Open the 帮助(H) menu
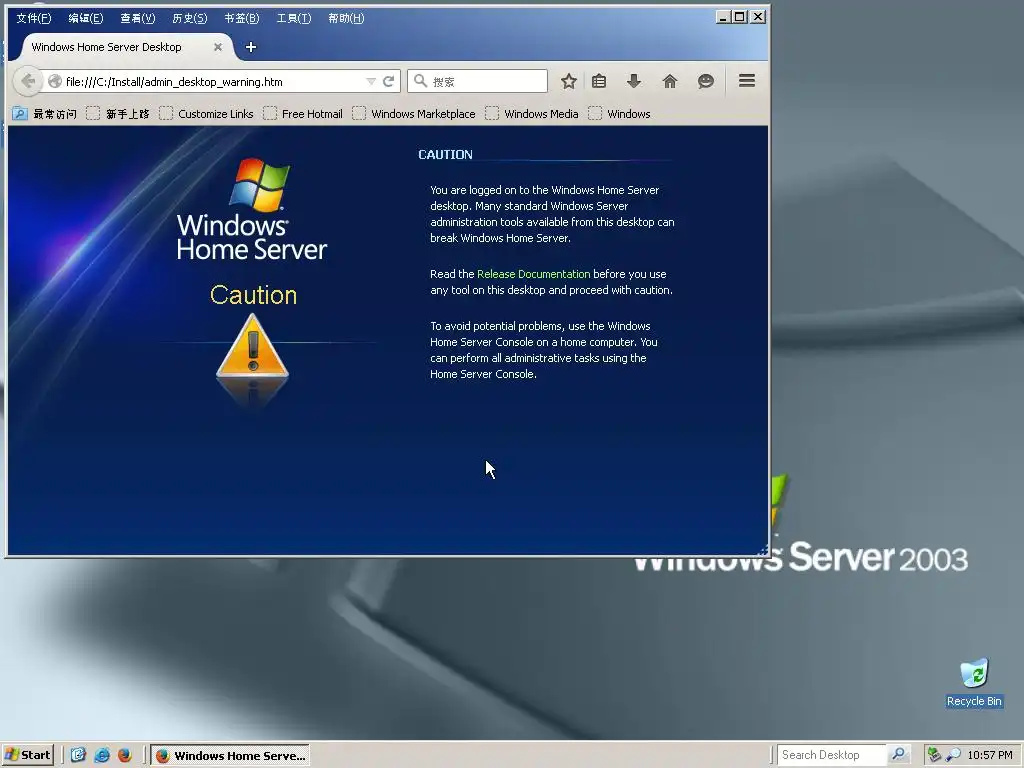1024x768 pixels. (346, 18)
